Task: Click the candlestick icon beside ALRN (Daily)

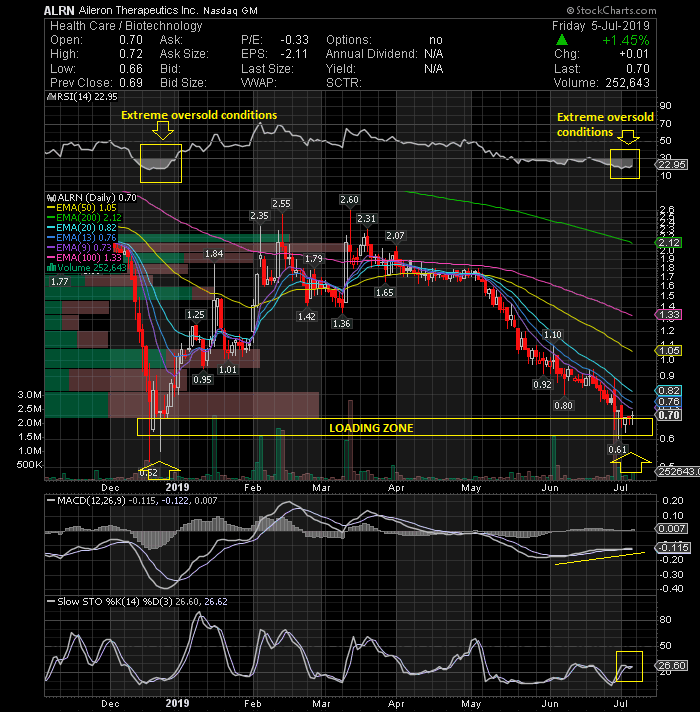Action: point(51,198)
